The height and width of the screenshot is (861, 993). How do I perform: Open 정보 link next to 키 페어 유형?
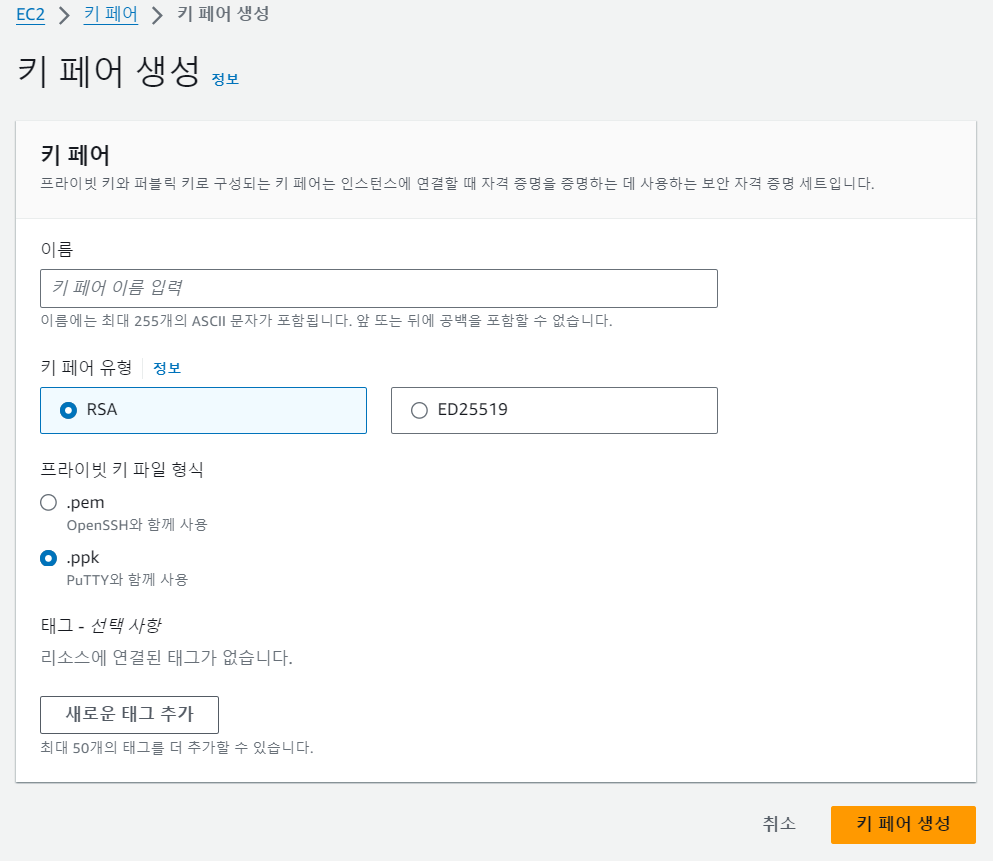pyautogui.click(x=167, y=368)
